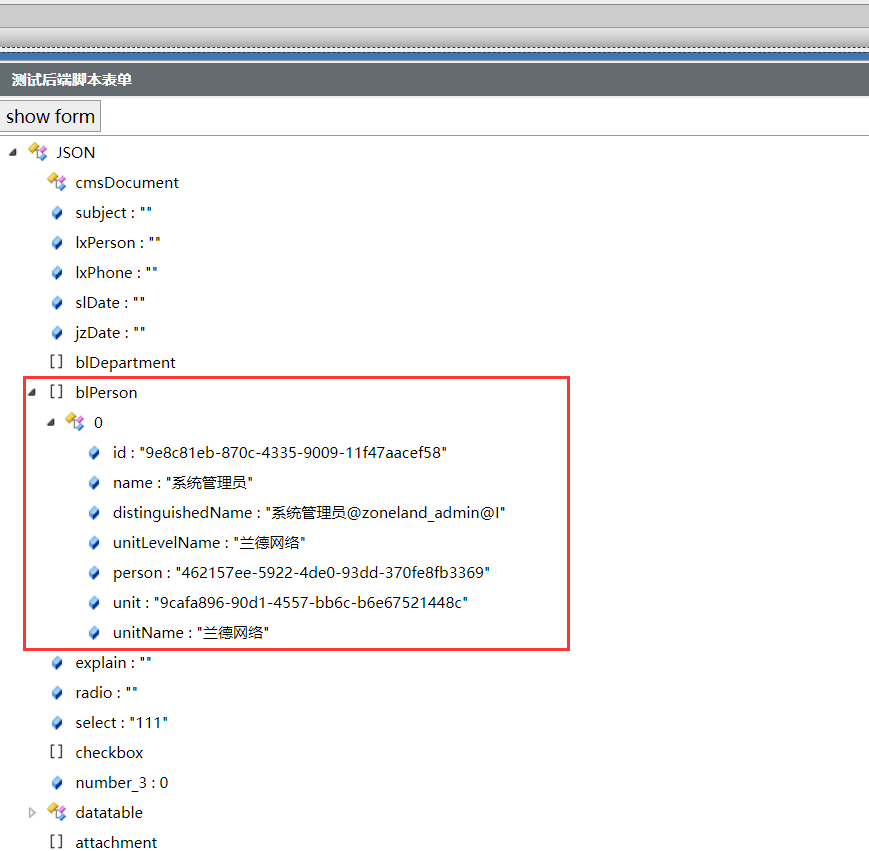Select the jzDate : "" row
This screenshot has width=869, height=851.
tap(110, 332)
